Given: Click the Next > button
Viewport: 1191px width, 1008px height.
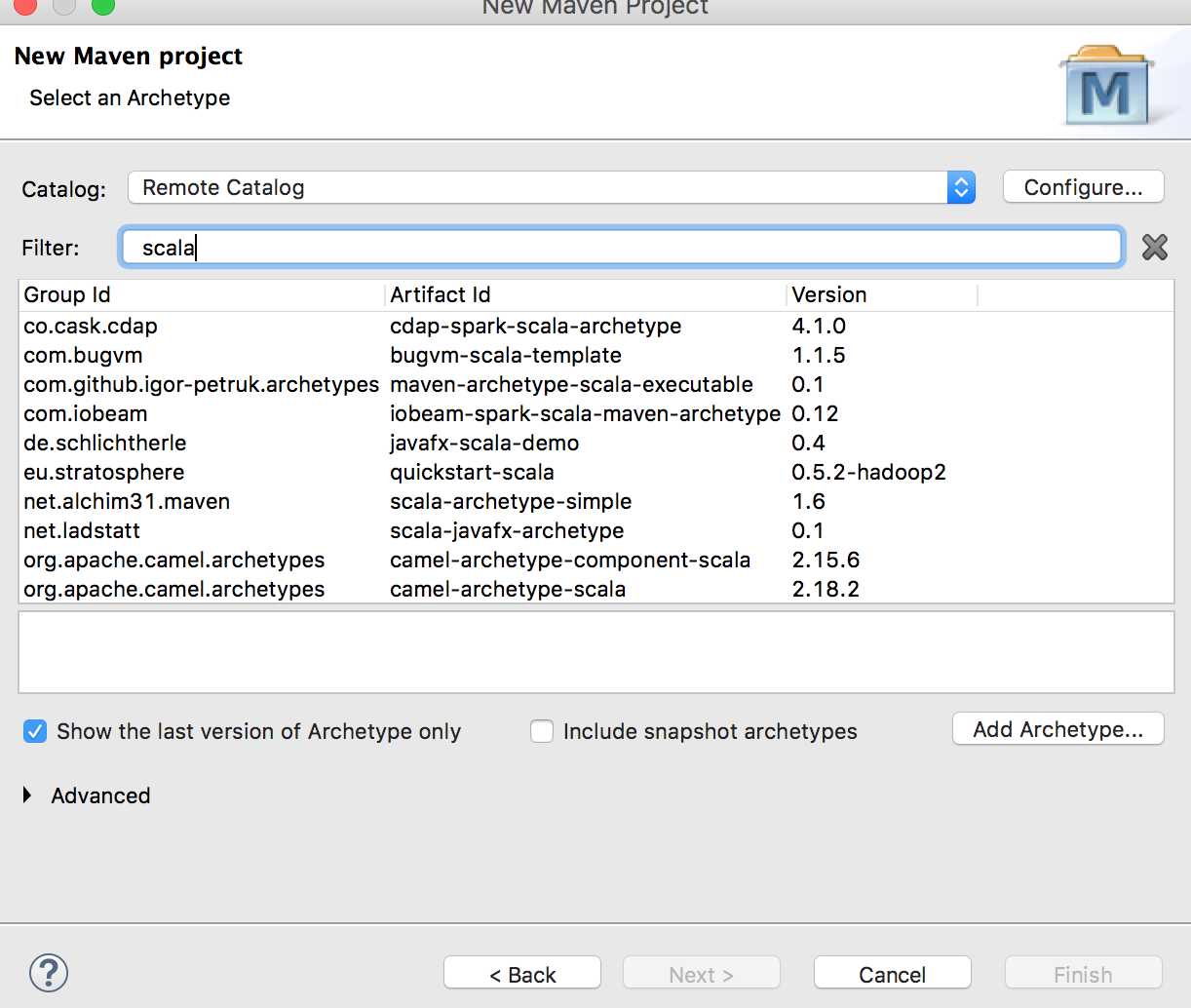Looking at the screenshot, I should [702, 974].
